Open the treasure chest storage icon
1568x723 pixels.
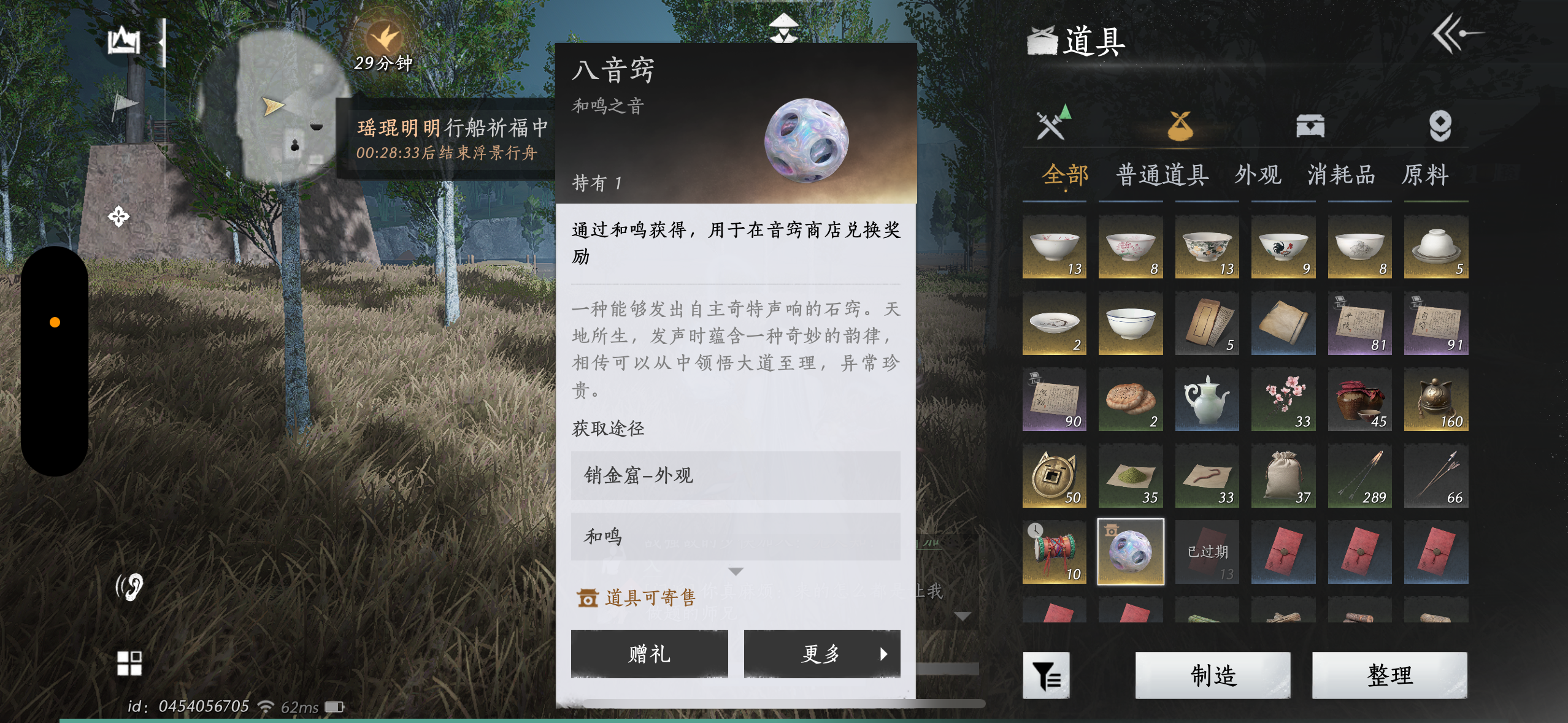click(1310, 126)
